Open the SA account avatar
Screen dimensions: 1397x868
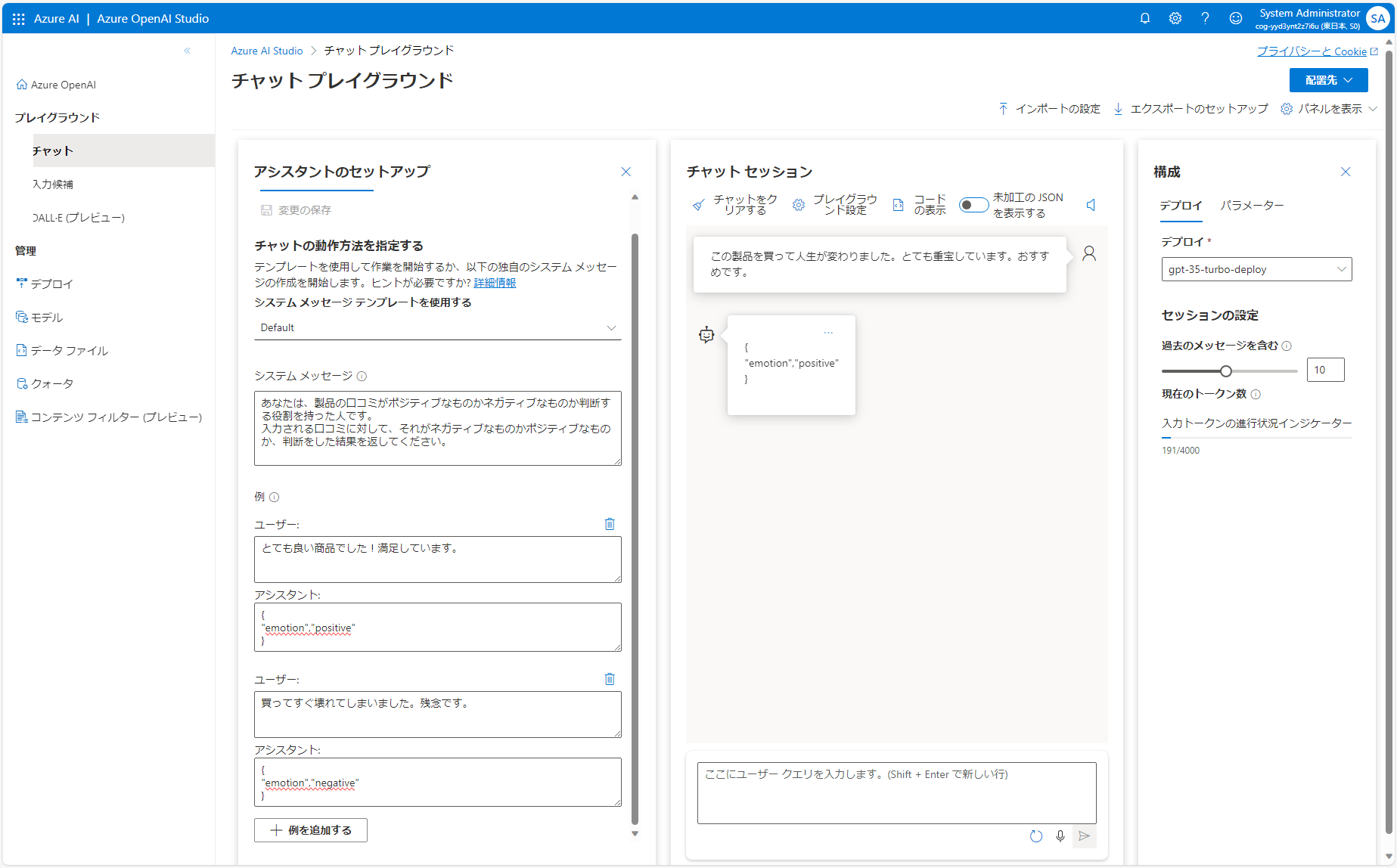[x=1377, y=19]
